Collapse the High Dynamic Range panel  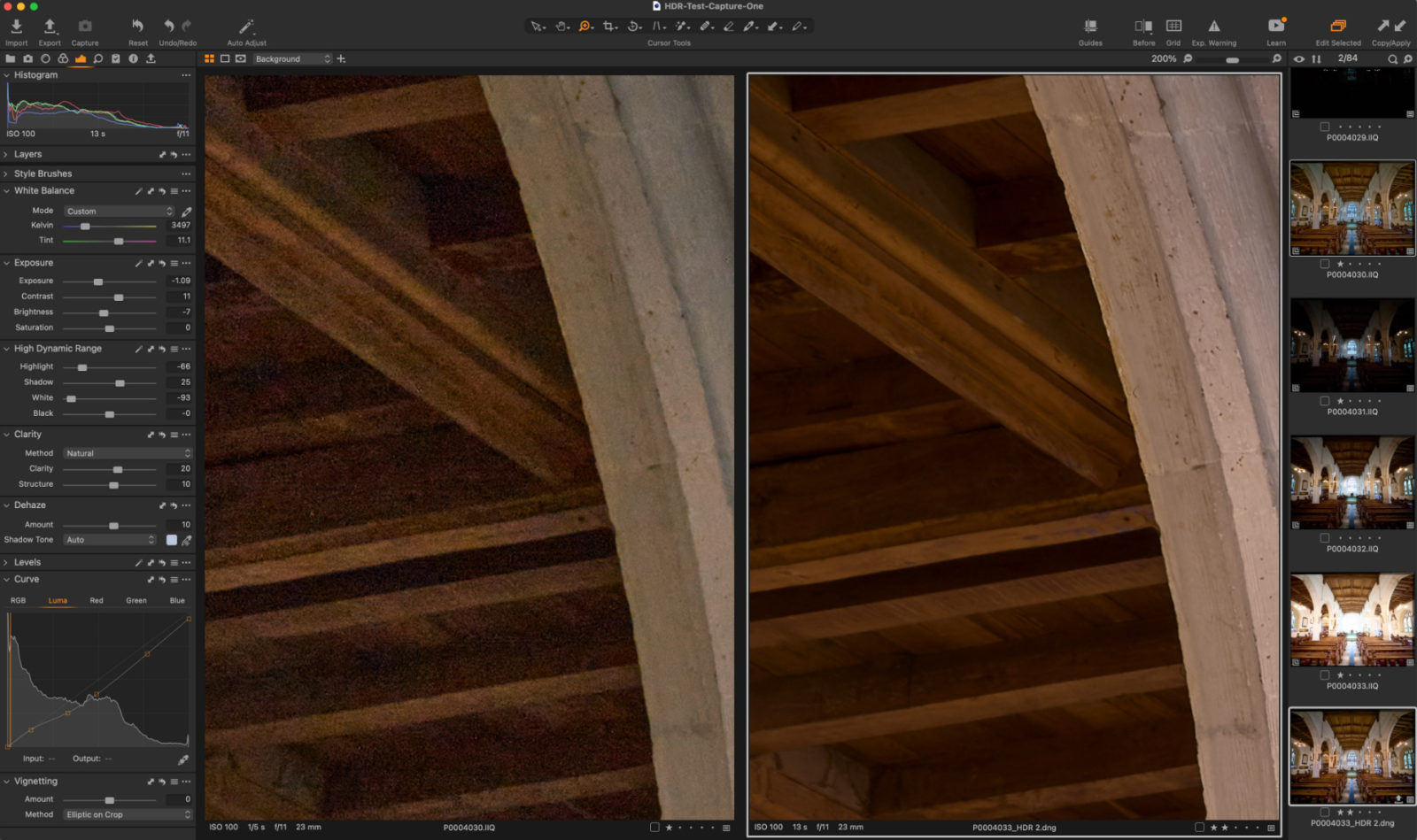pos(7,348)
